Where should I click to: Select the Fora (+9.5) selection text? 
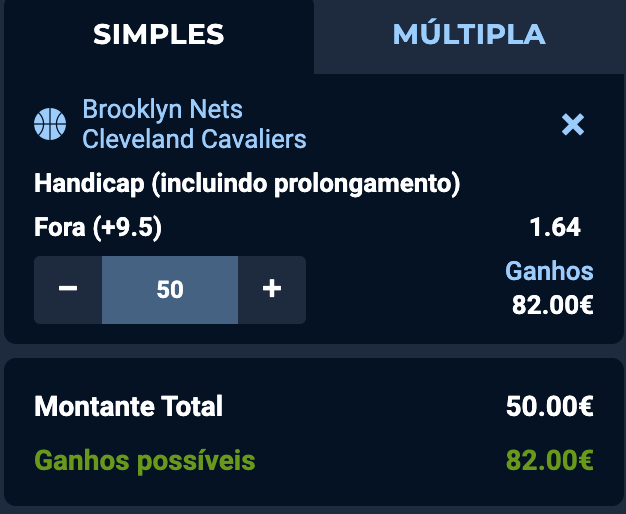coord(98,227)
